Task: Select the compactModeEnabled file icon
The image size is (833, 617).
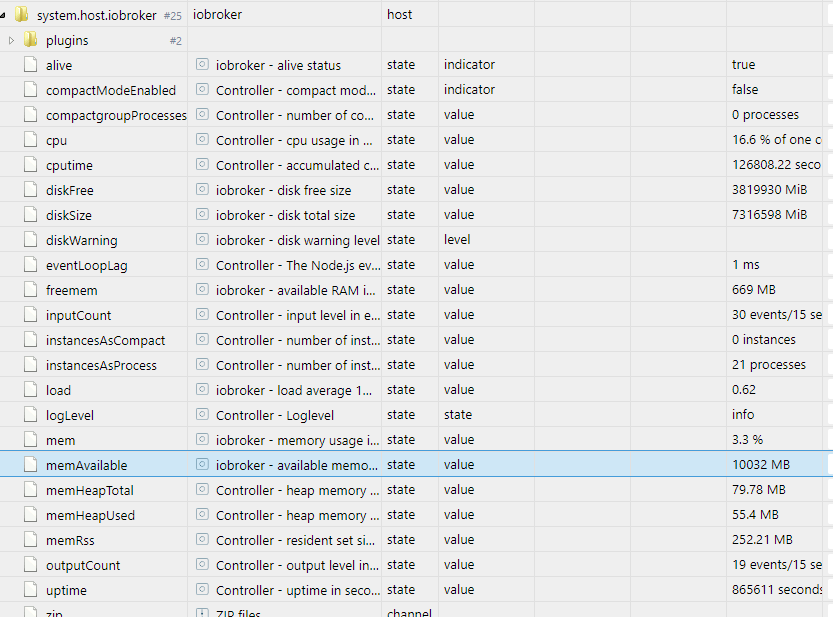Action: pos(31,90)
